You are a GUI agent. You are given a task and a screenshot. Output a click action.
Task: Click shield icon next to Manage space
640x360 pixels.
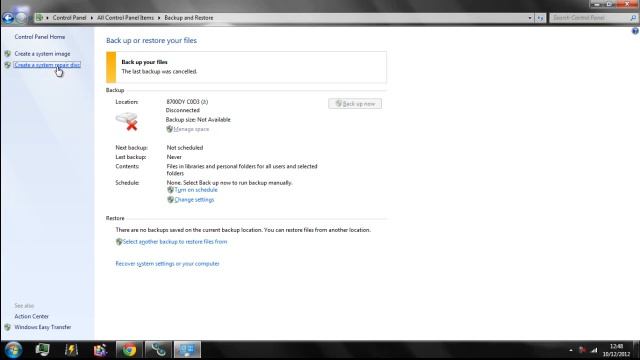169,129
